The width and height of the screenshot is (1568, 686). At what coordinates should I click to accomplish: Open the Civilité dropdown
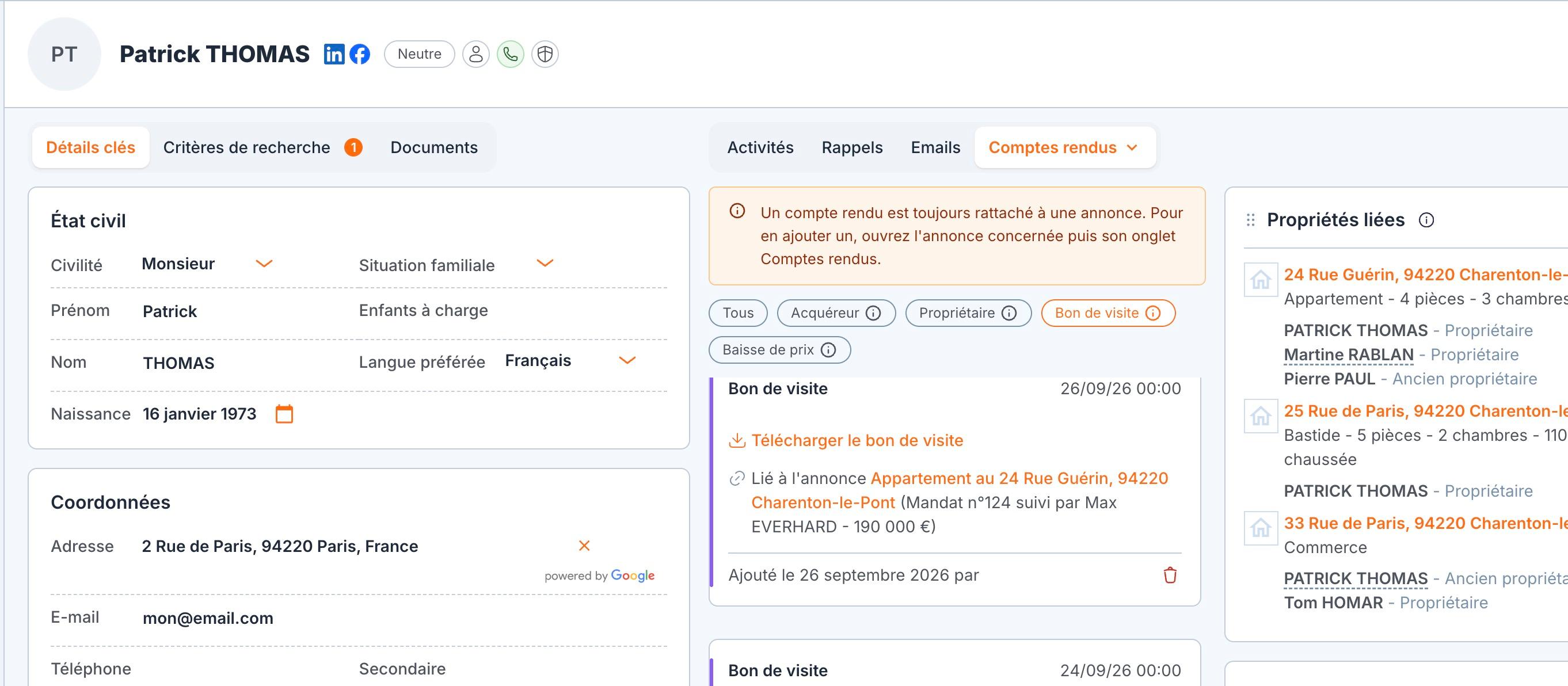point(264,264)
